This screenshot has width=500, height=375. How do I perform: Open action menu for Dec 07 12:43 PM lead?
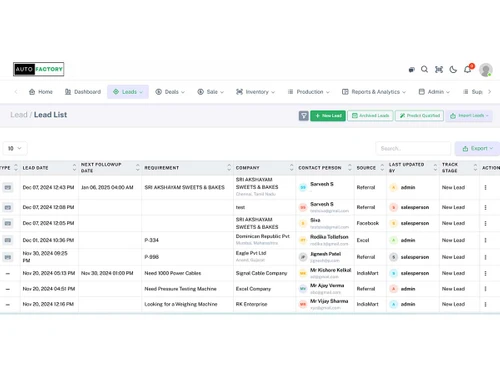click(485, 188)
